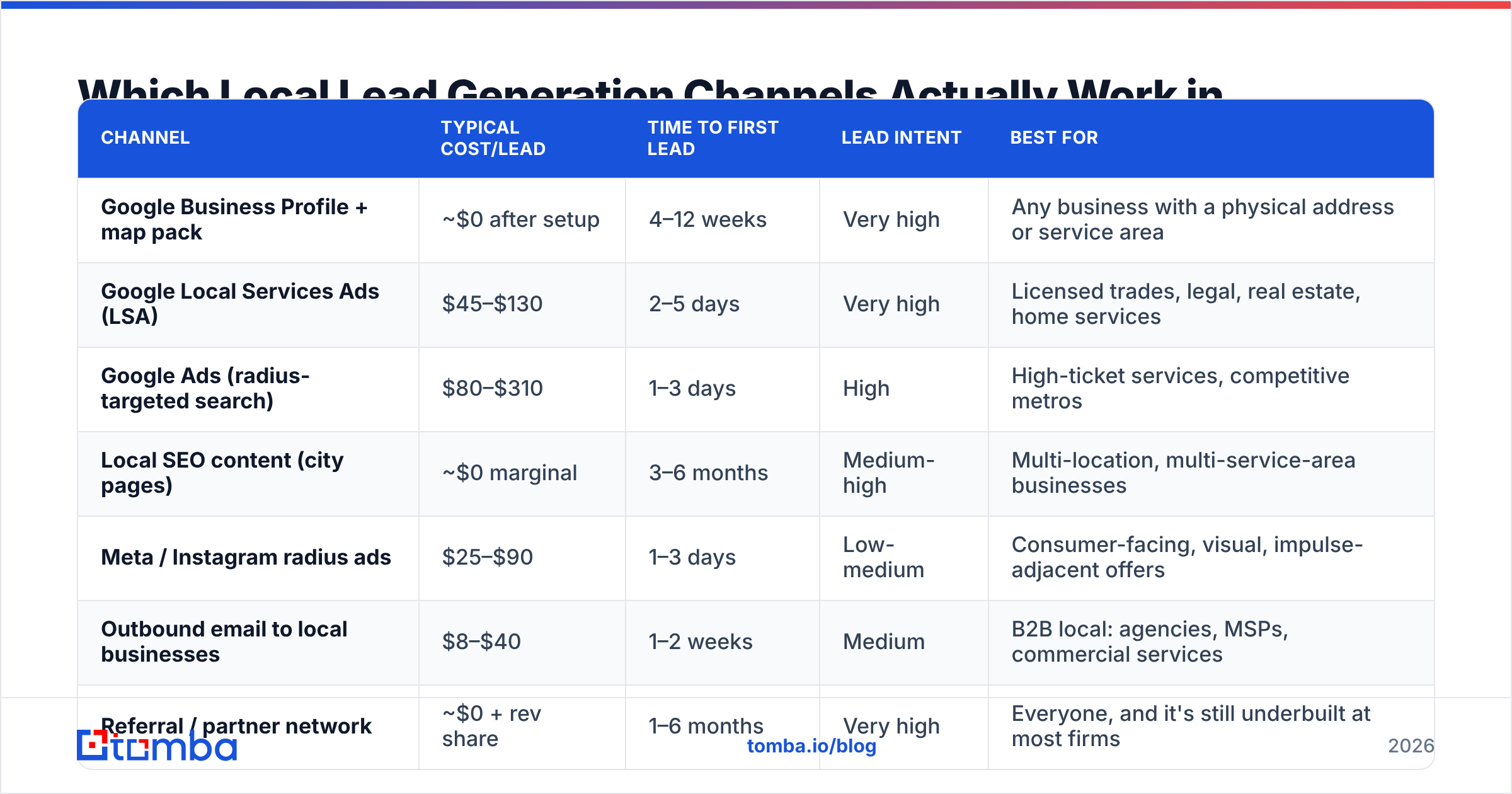This screenshot has width=1512, height=794.
Task: Click Outbound email to local businesses label
Action: coord(224,642)
